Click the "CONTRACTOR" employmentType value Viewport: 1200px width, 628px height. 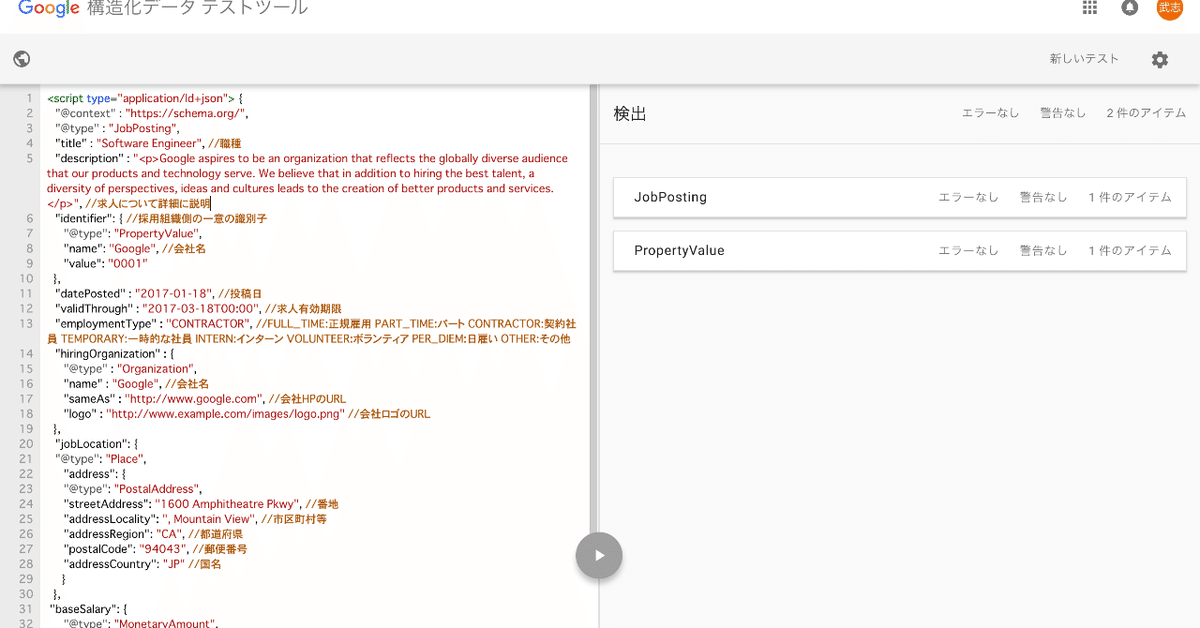pyautogui.click(x=208, y=324)
